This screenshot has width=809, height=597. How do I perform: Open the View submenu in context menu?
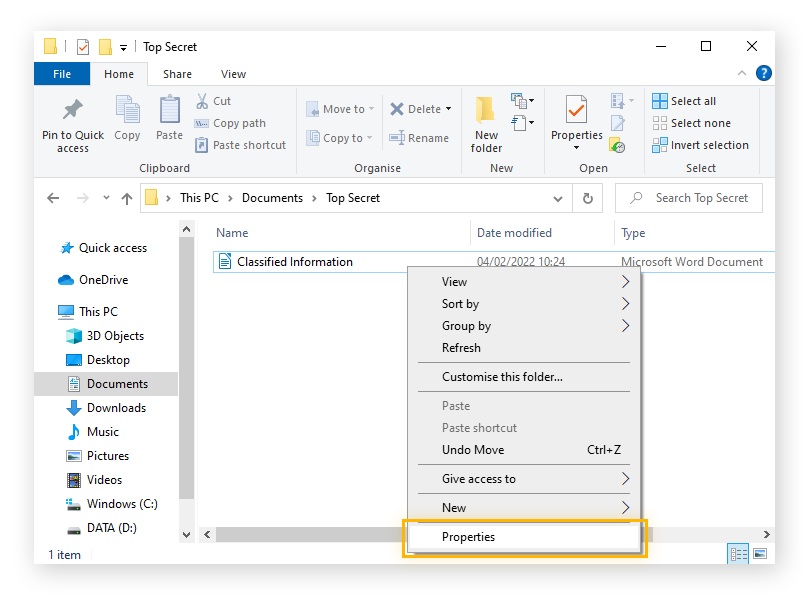tap(524, 282)
